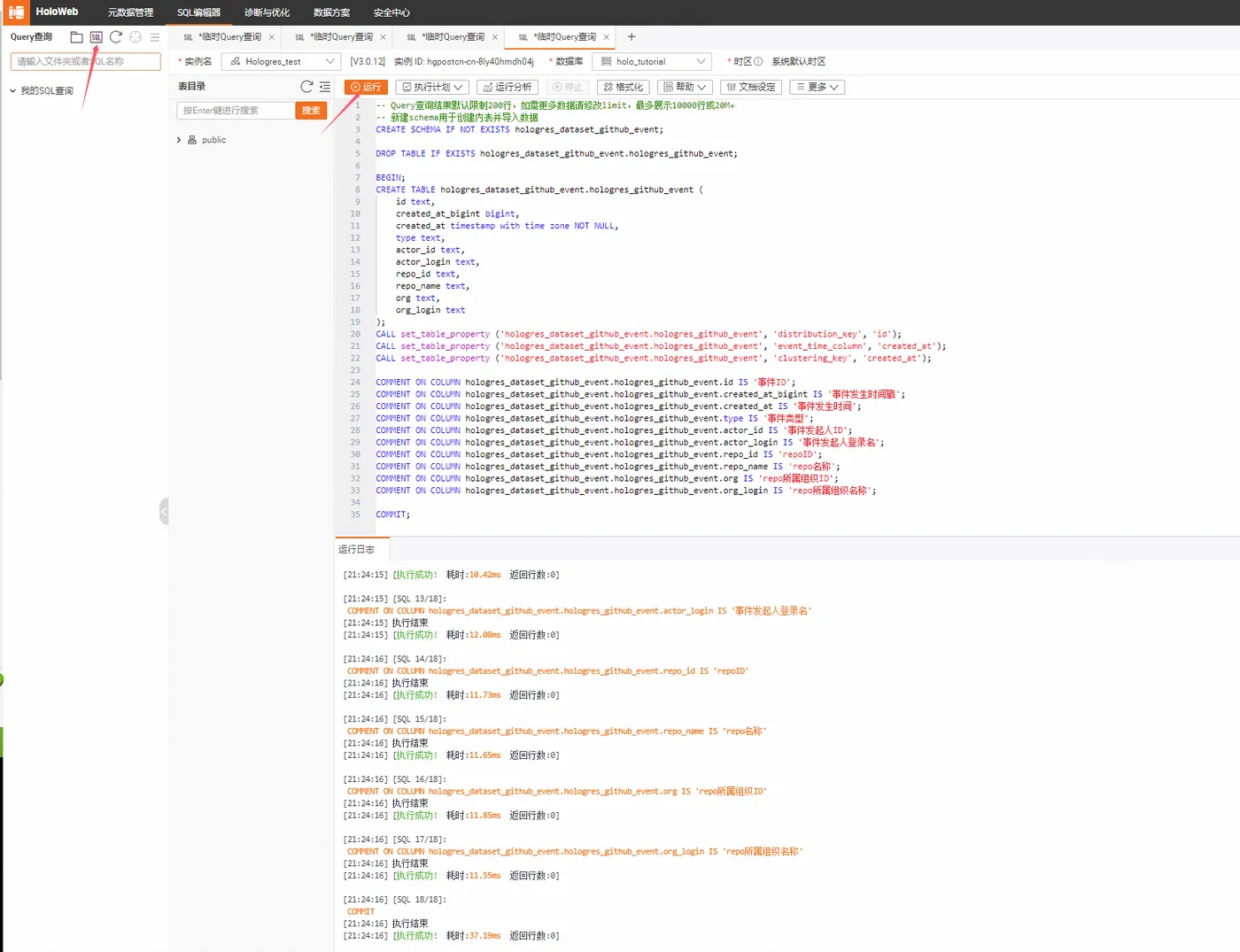1240x952 pixels.
Task: Click the DROP TABLE IF EXISTS line
Action: pos(556,153)
